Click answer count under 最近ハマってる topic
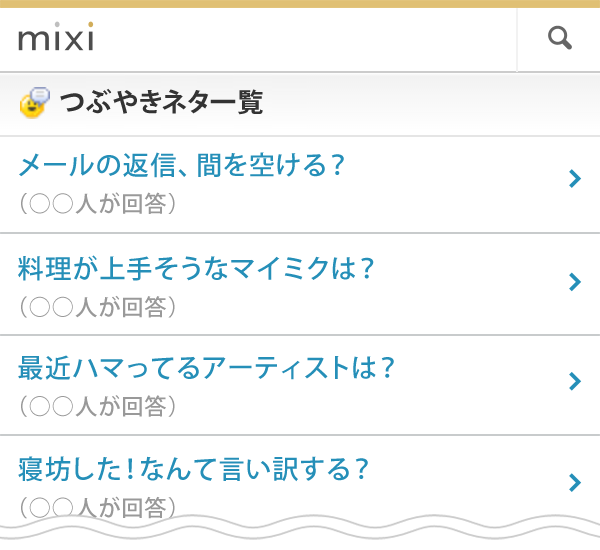The width and height of the screenshot is (600, 550). click(x=98, y=406)
